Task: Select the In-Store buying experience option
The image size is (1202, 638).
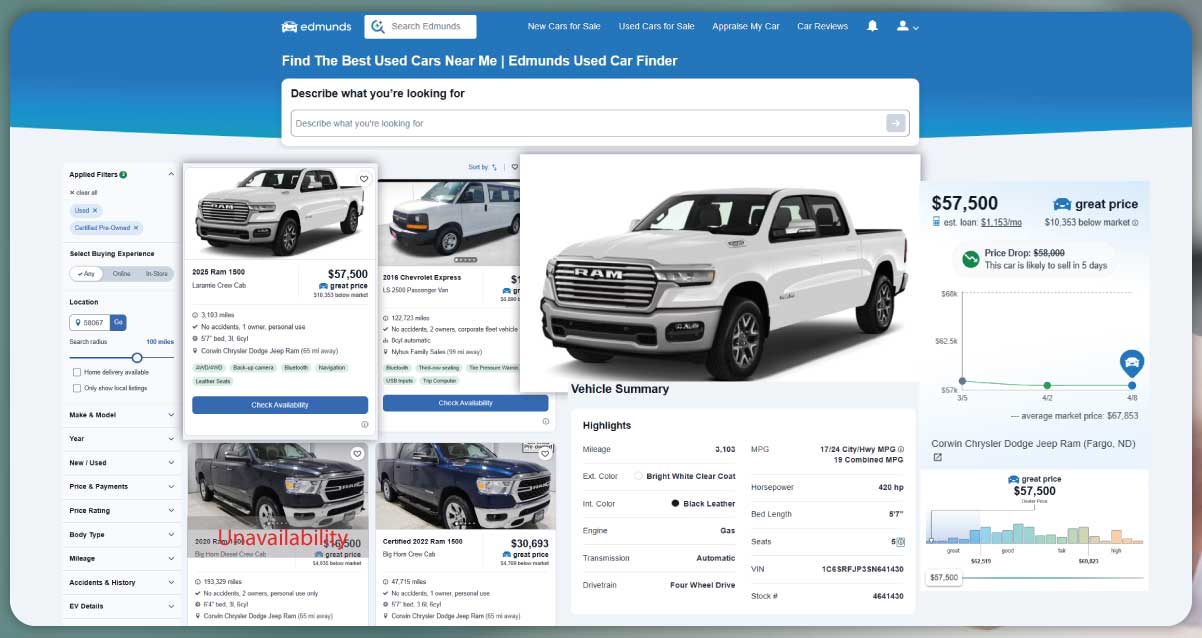Action: point(156,273)
